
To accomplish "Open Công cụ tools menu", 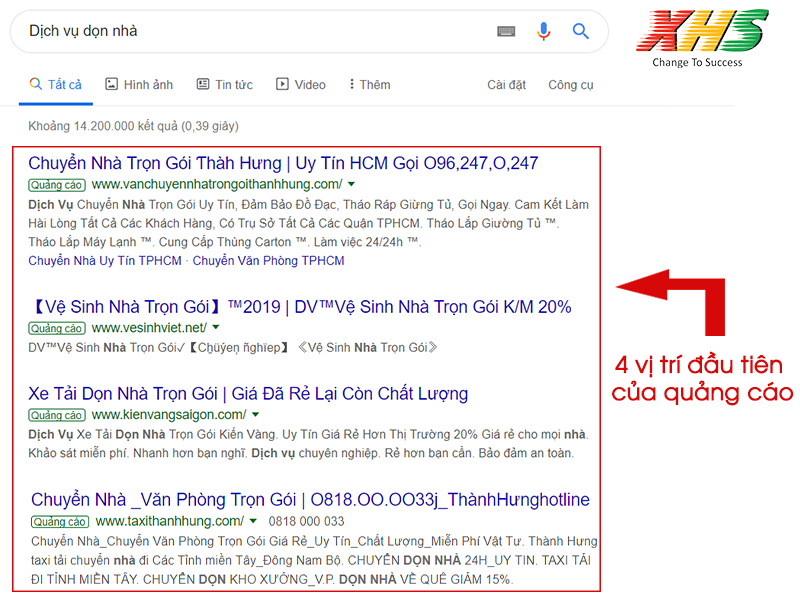I will 571,85.
